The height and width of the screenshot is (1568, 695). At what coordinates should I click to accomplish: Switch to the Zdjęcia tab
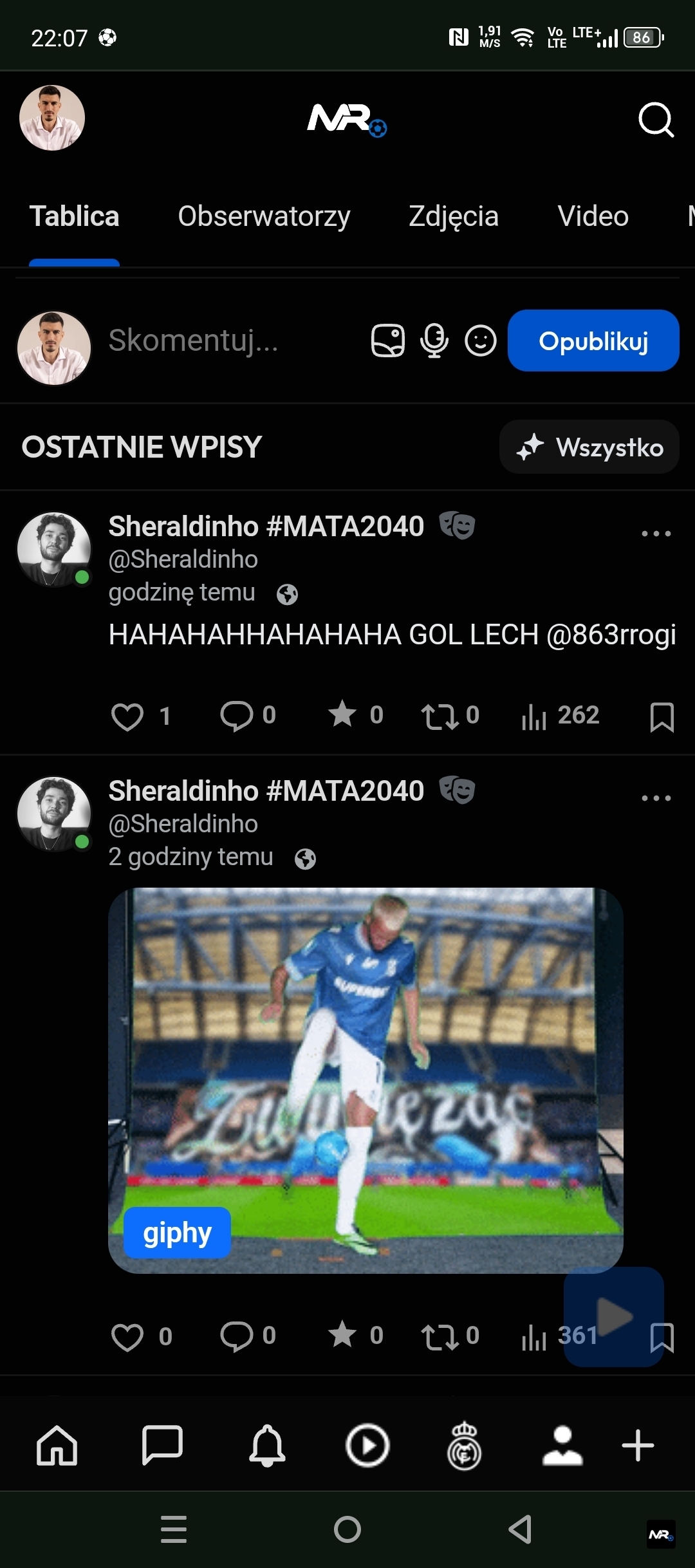coord(454,216)
